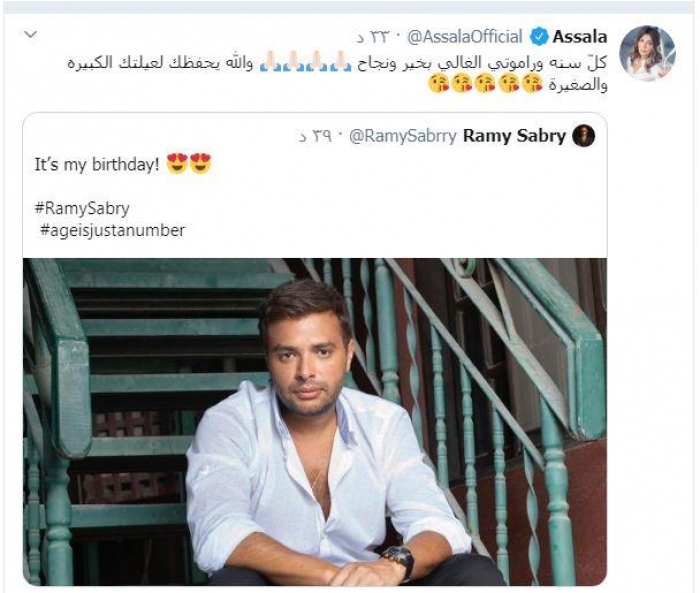700x593 pixels.
Task: Expand the tweet options chevron
Action: (x=30, y=36)
